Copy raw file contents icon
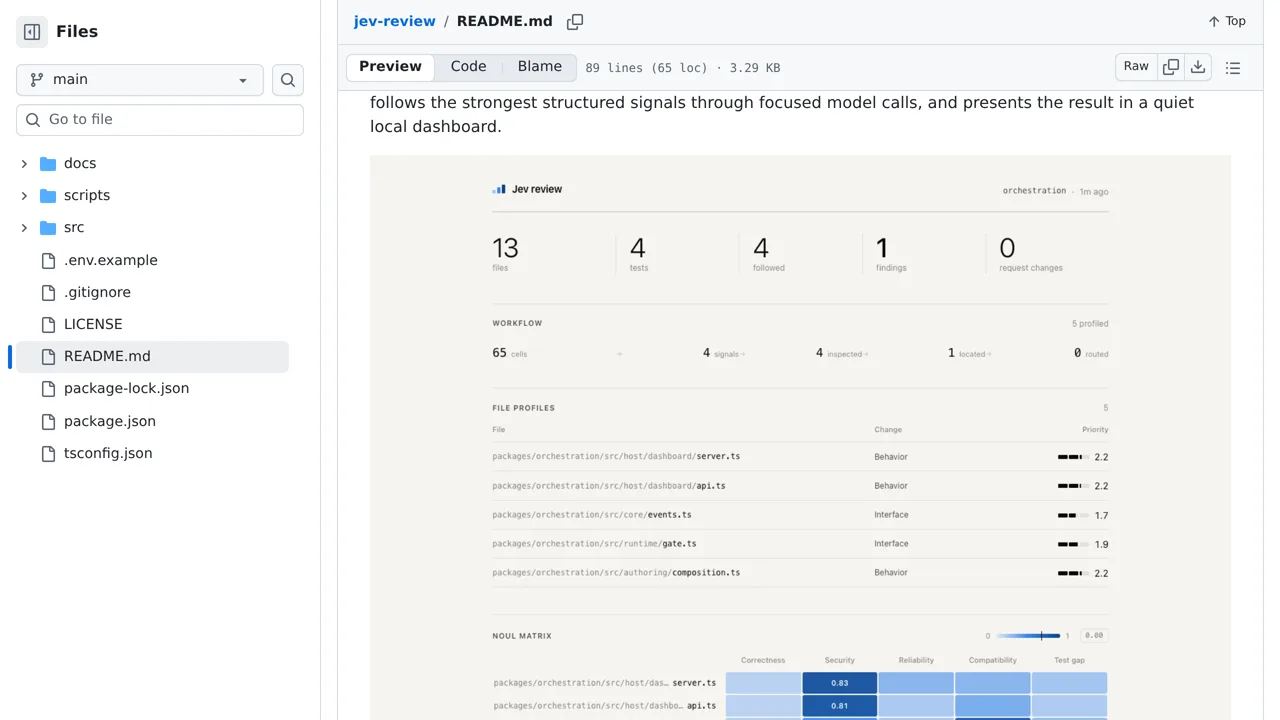The height and width of the screenshot is (720, 1280). pyautogui.click(x=1171, y=67)
